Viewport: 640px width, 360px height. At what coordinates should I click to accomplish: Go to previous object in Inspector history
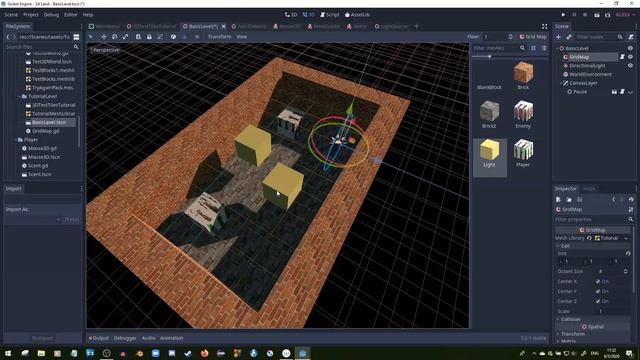pyautogui.click(x=613, y=200)
